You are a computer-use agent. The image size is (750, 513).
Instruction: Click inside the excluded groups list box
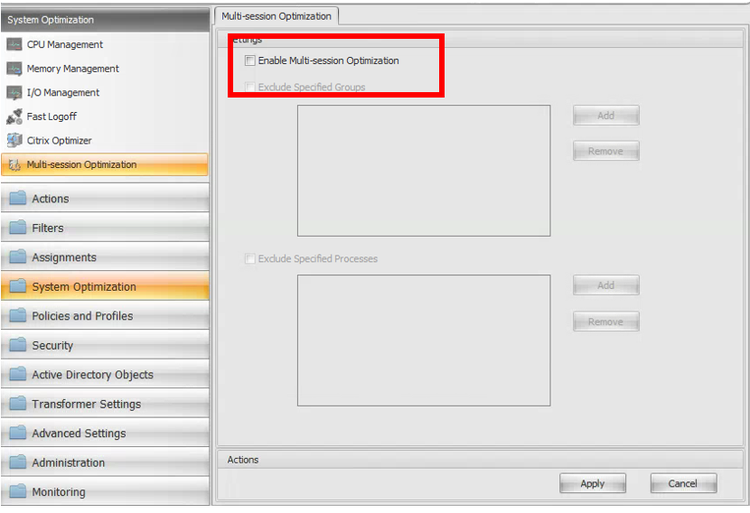click(424, 171)
